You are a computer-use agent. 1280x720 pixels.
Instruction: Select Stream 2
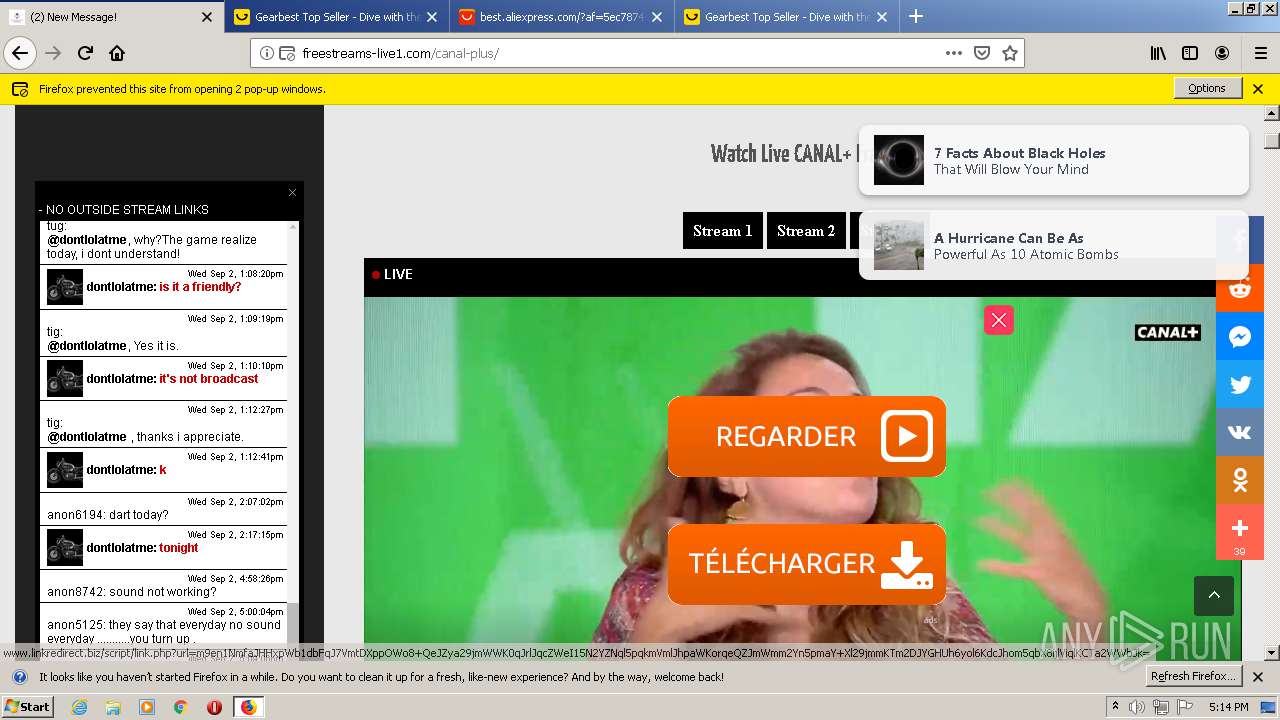point(806,231)
